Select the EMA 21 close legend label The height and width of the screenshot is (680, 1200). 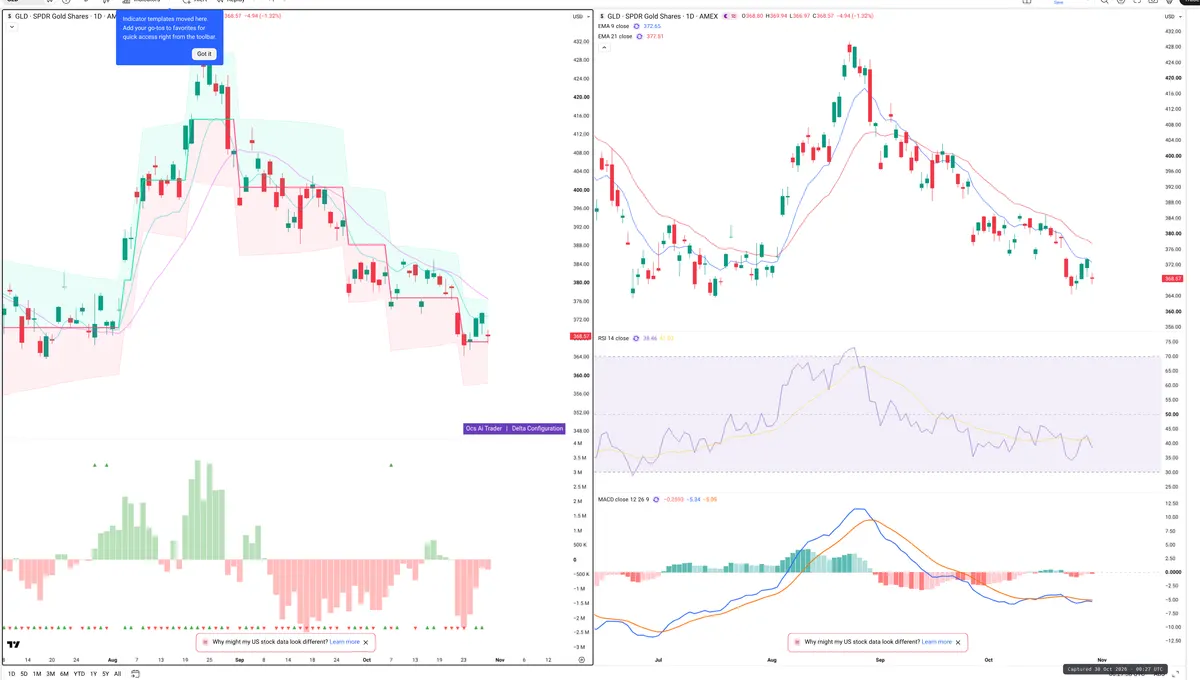tap(615, 36)
